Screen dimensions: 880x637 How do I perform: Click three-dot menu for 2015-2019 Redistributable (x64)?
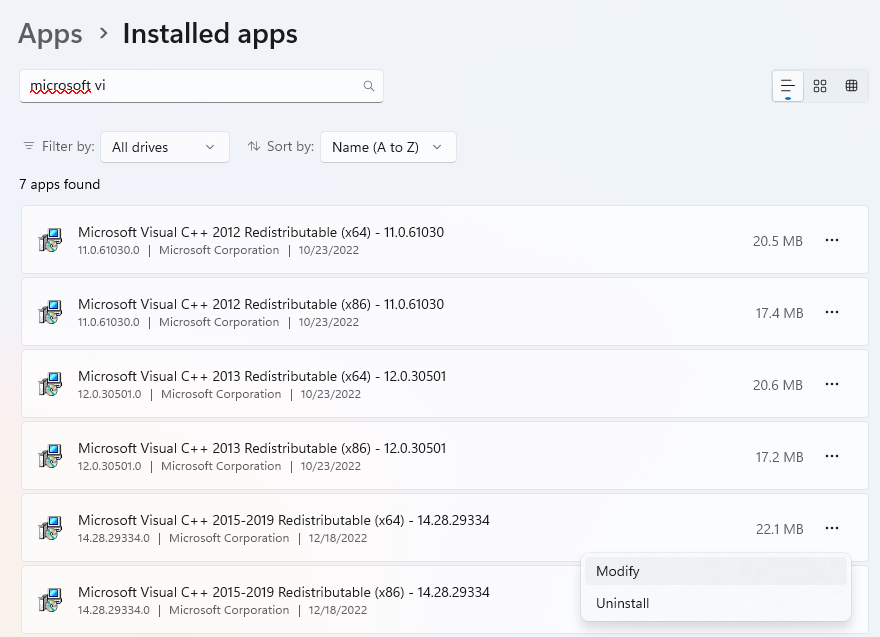click(x=831, y=528)
